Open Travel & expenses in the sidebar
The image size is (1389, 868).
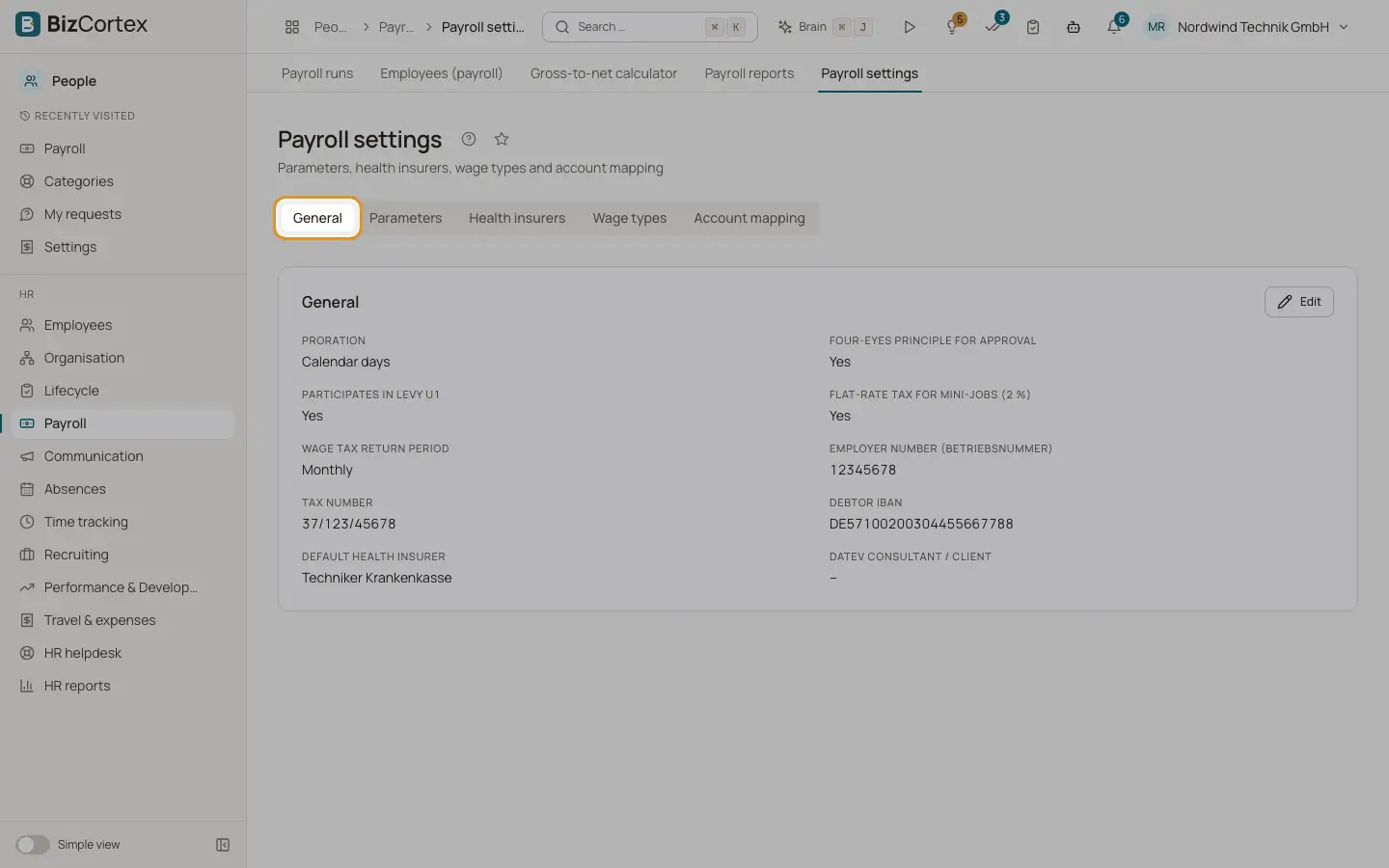click(x=123, y=620)
